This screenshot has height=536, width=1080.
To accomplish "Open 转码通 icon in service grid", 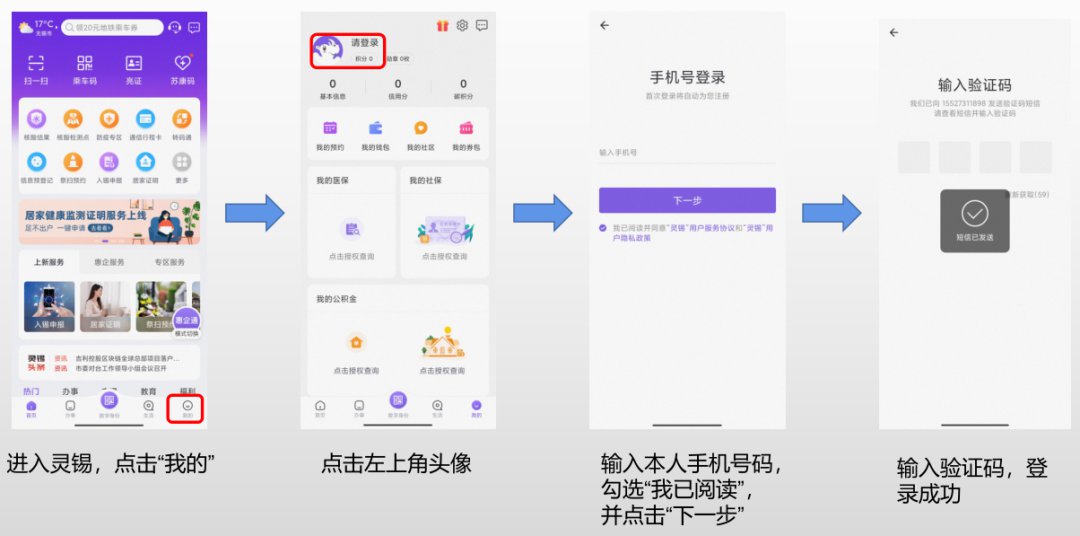I will [182, 119].
